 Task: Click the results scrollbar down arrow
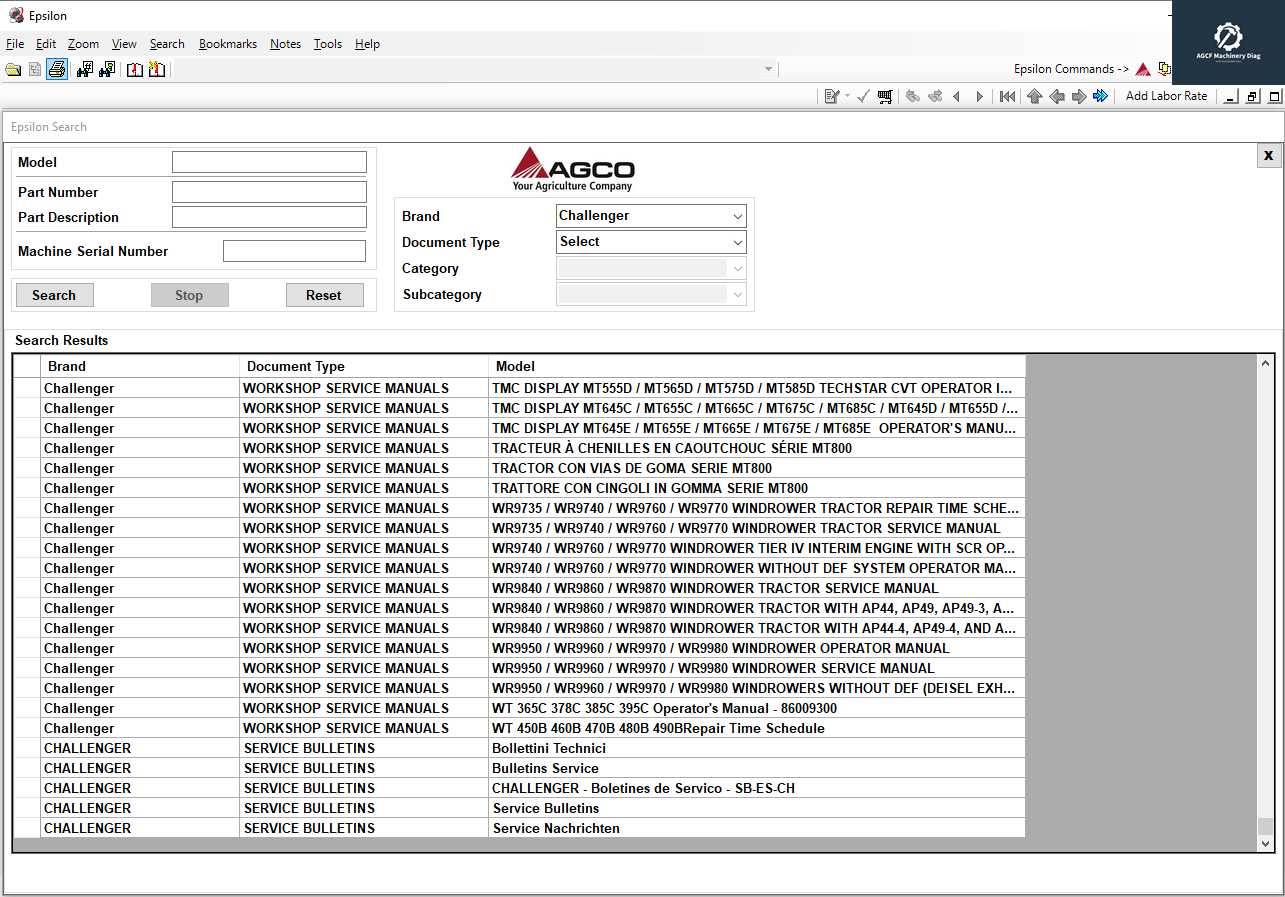[x=1265, y=844]
